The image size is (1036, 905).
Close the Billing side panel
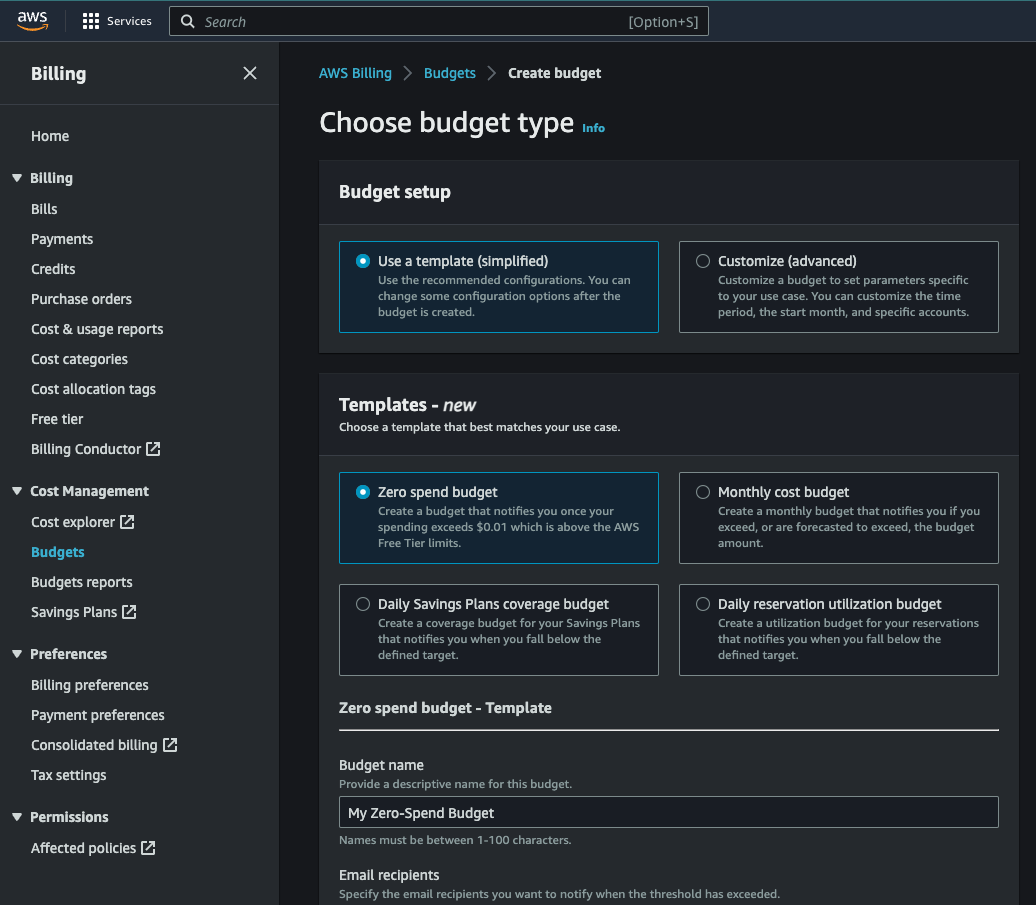tap(250, 73)
